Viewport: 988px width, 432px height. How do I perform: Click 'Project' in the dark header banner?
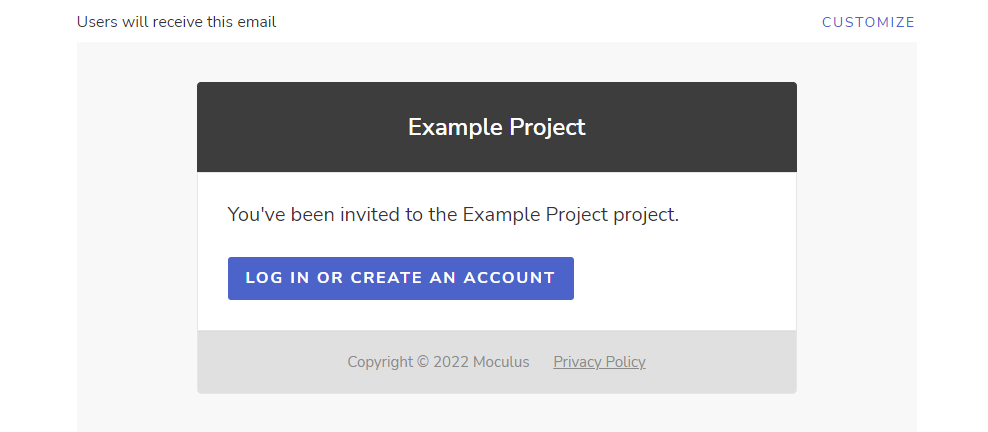point(548,127)
